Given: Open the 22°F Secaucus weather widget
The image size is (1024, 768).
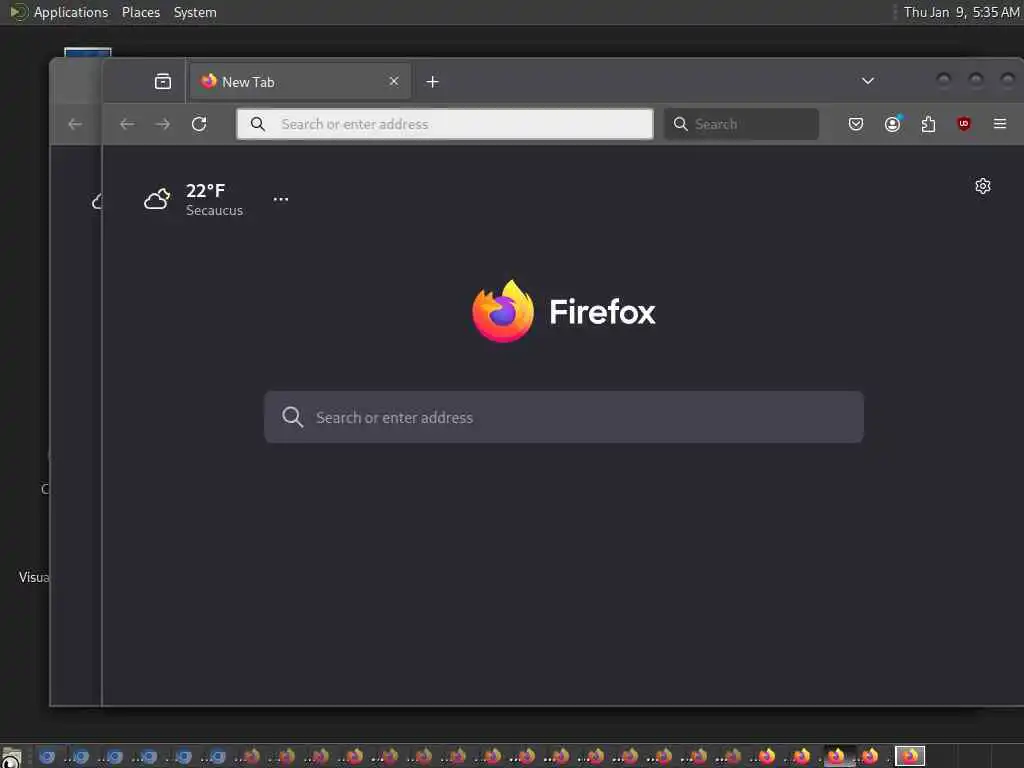Looking at the screenshot, I should (194, 199).
